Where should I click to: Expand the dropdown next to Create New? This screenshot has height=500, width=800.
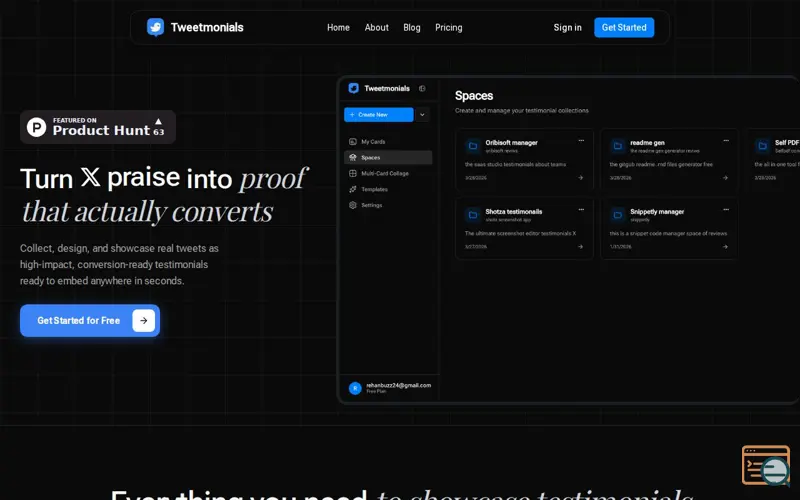pyautogui.click(x=422, y=115)
